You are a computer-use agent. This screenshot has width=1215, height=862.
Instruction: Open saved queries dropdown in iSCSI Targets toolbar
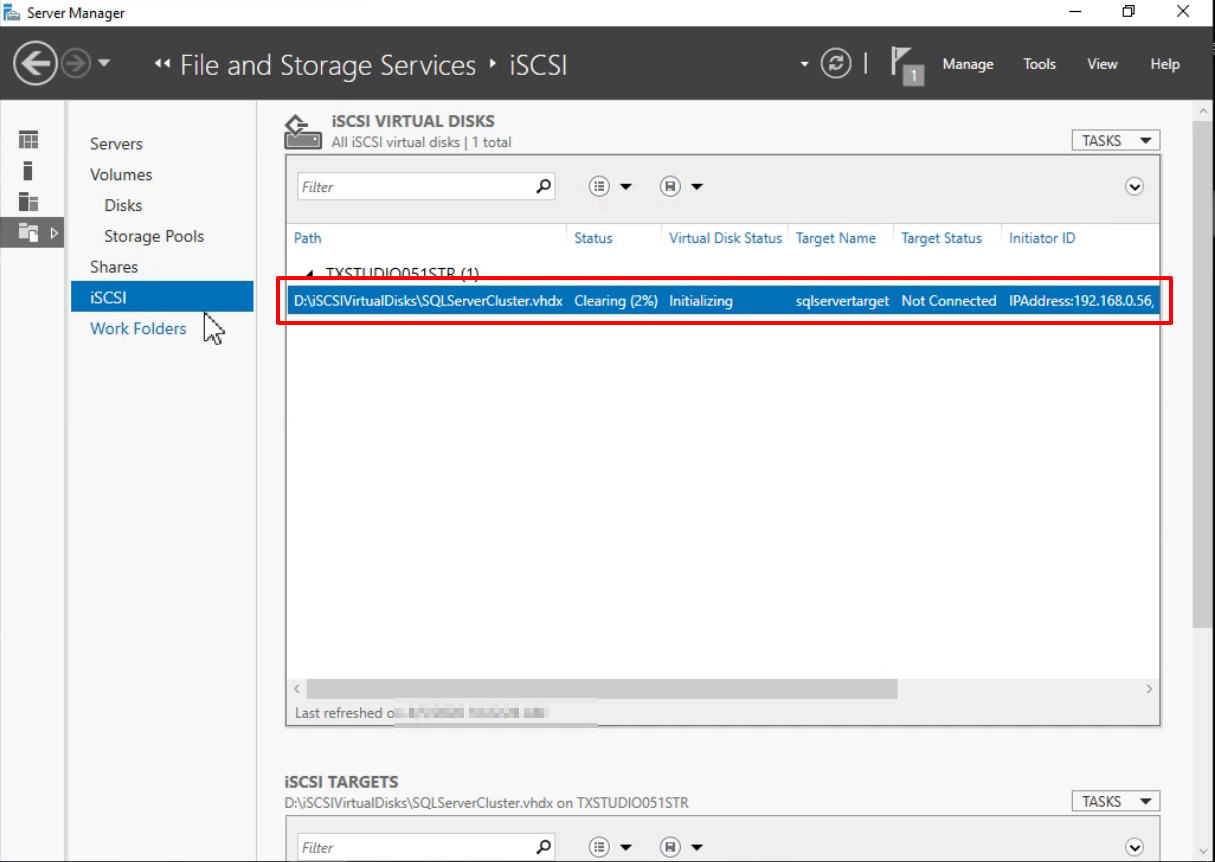coord(681,847)
